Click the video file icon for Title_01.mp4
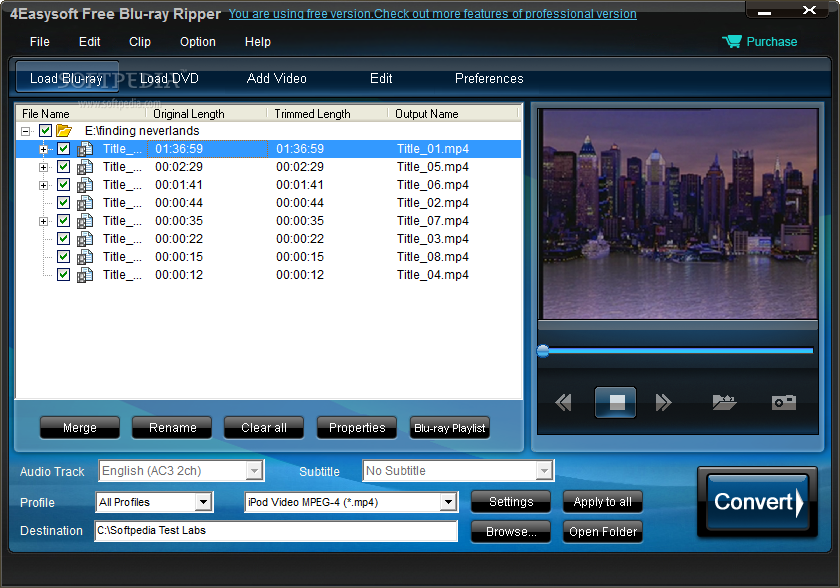Screen dimensions: 840x588 (85, 149)
